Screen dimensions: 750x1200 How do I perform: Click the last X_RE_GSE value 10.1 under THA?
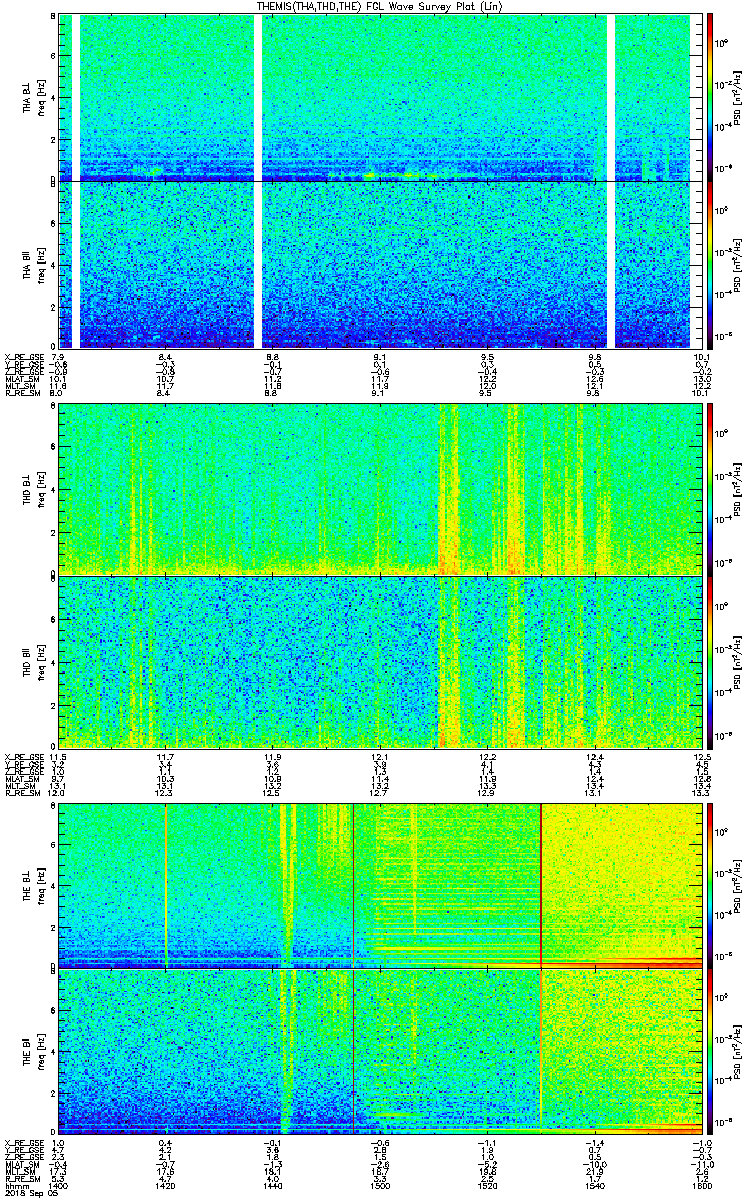pos(701,357)
